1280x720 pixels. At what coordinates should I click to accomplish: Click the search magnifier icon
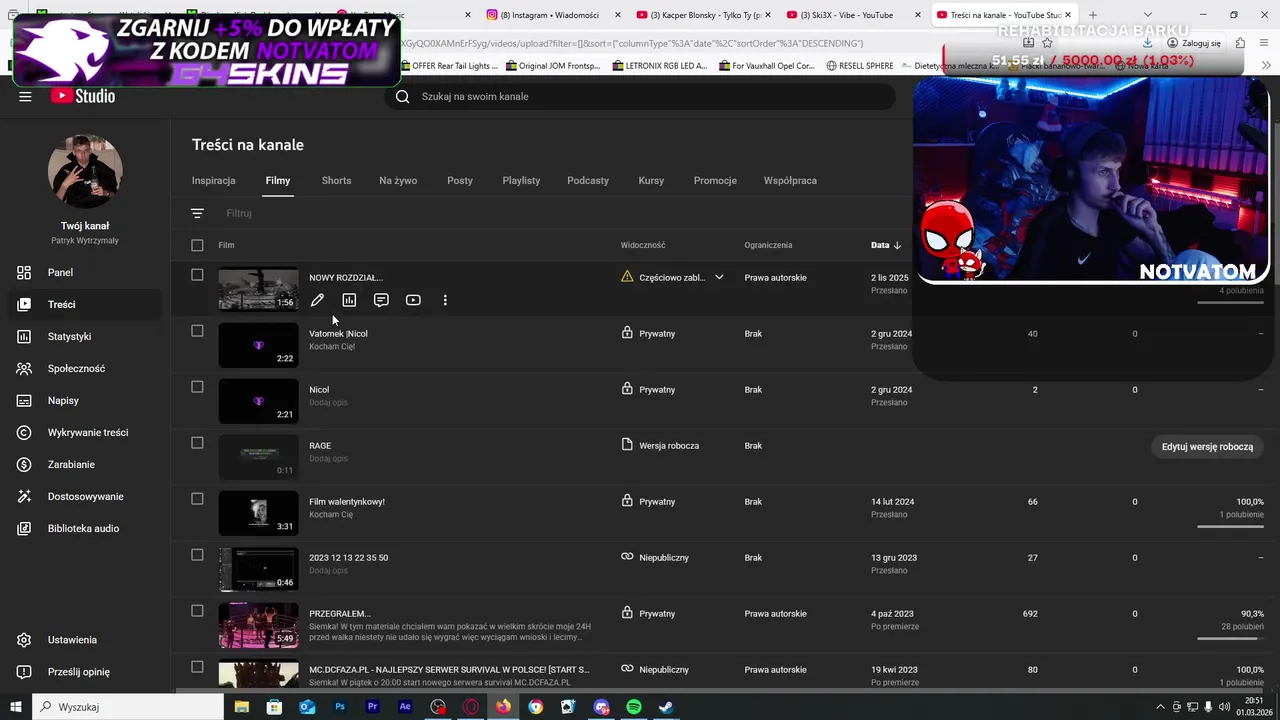tap(402, 96)
